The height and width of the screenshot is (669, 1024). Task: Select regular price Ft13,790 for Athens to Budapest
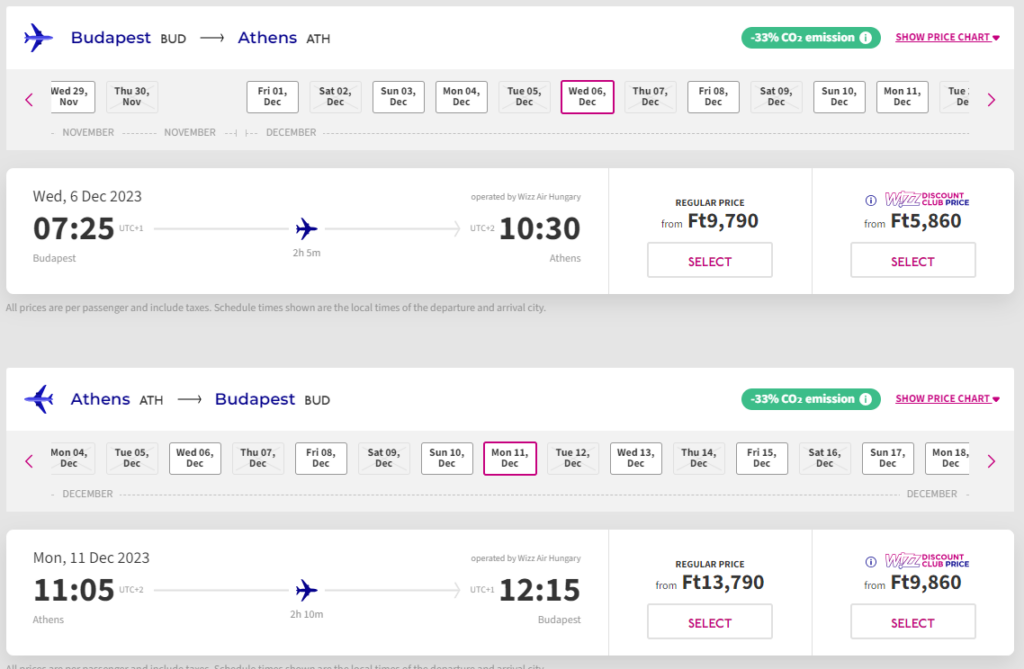click(710, 621)
